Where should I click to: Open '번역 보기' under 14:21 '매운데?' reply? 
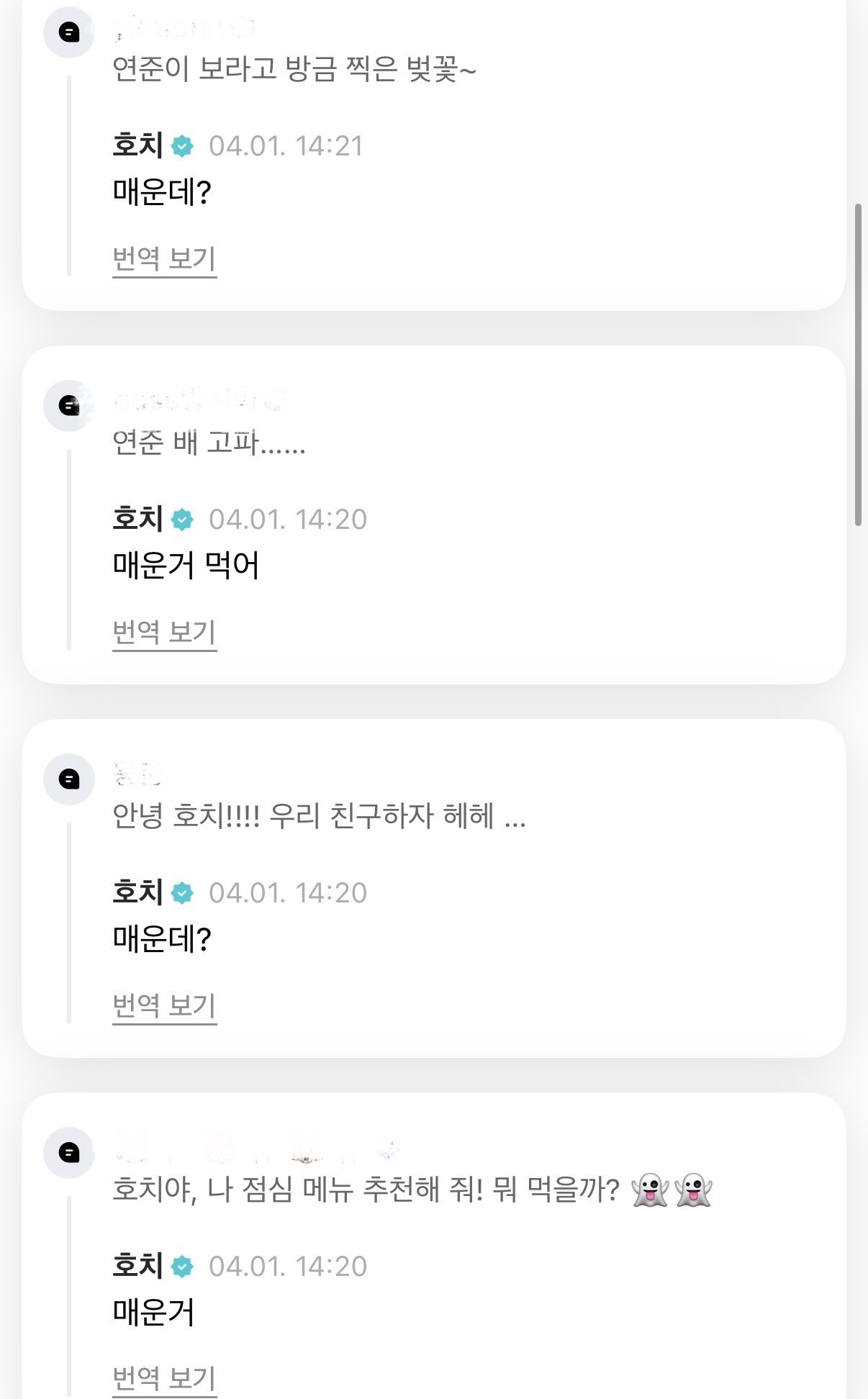(164, 258)
